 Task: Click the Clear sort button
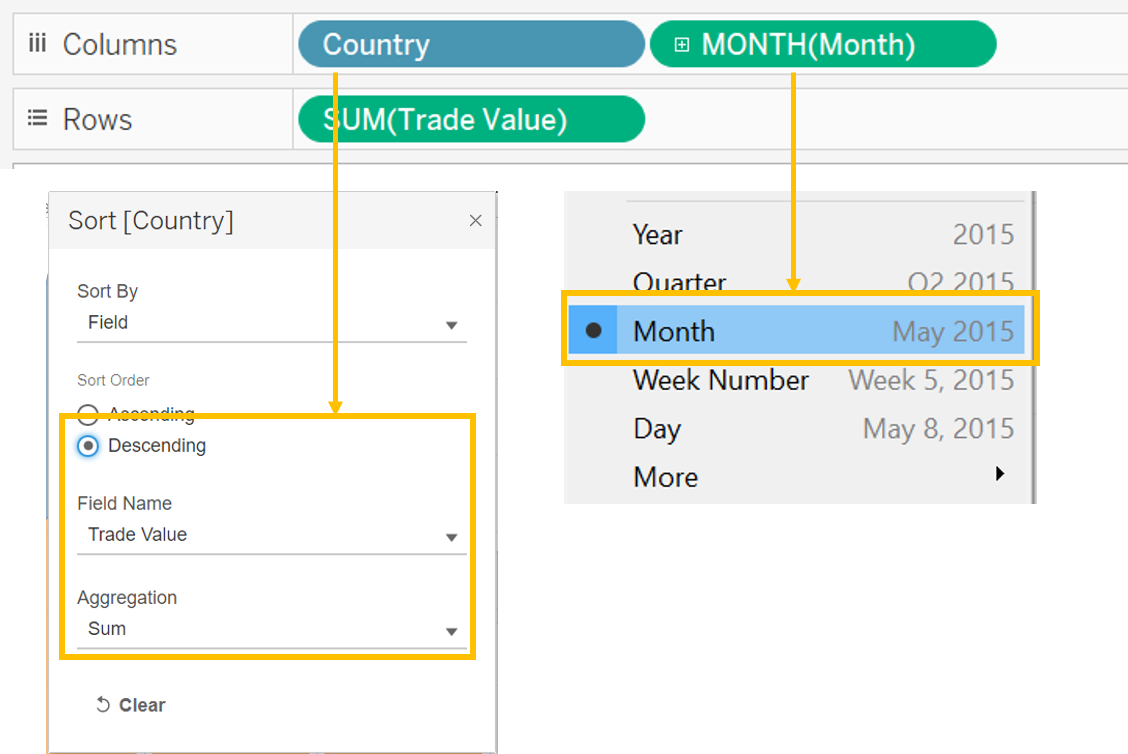pyautogui.click(x=131, y=705)
